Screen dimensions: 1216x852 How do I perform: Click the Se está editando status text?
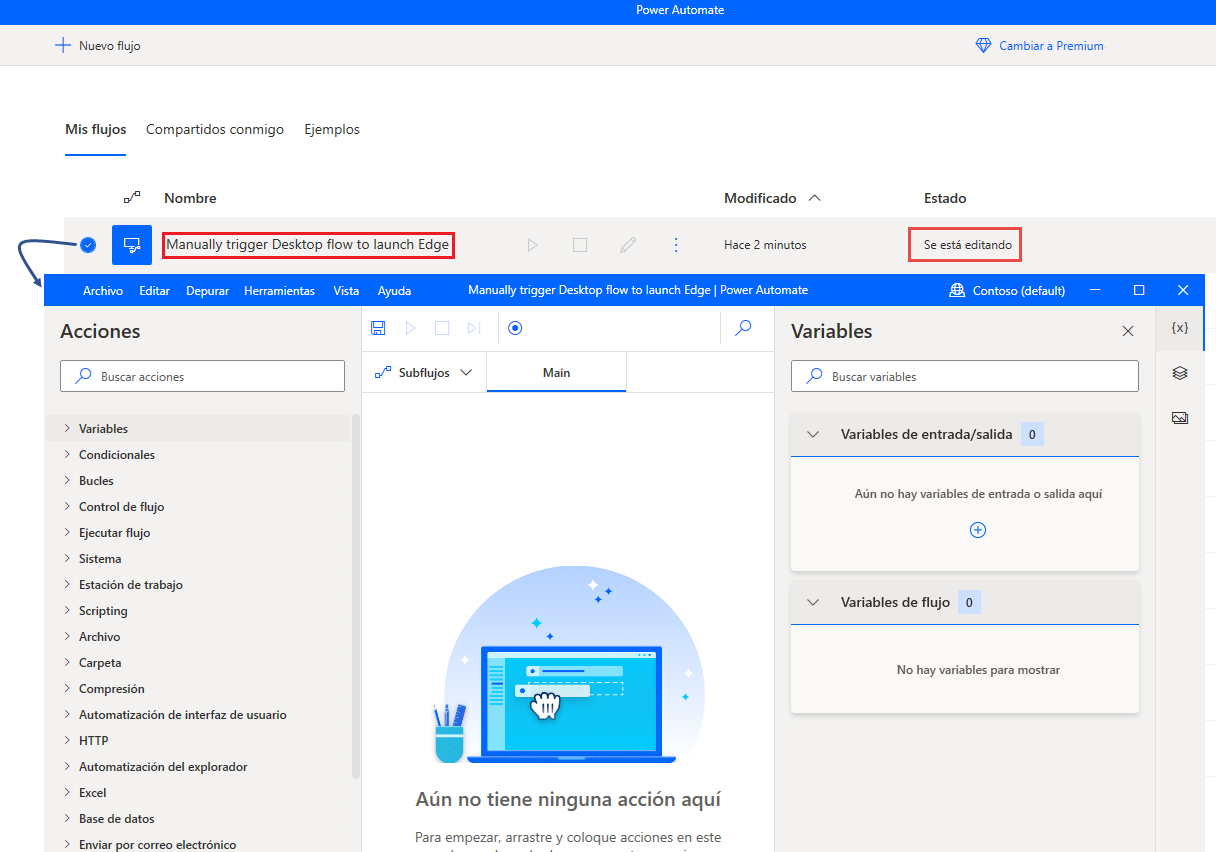pos(968,245)
